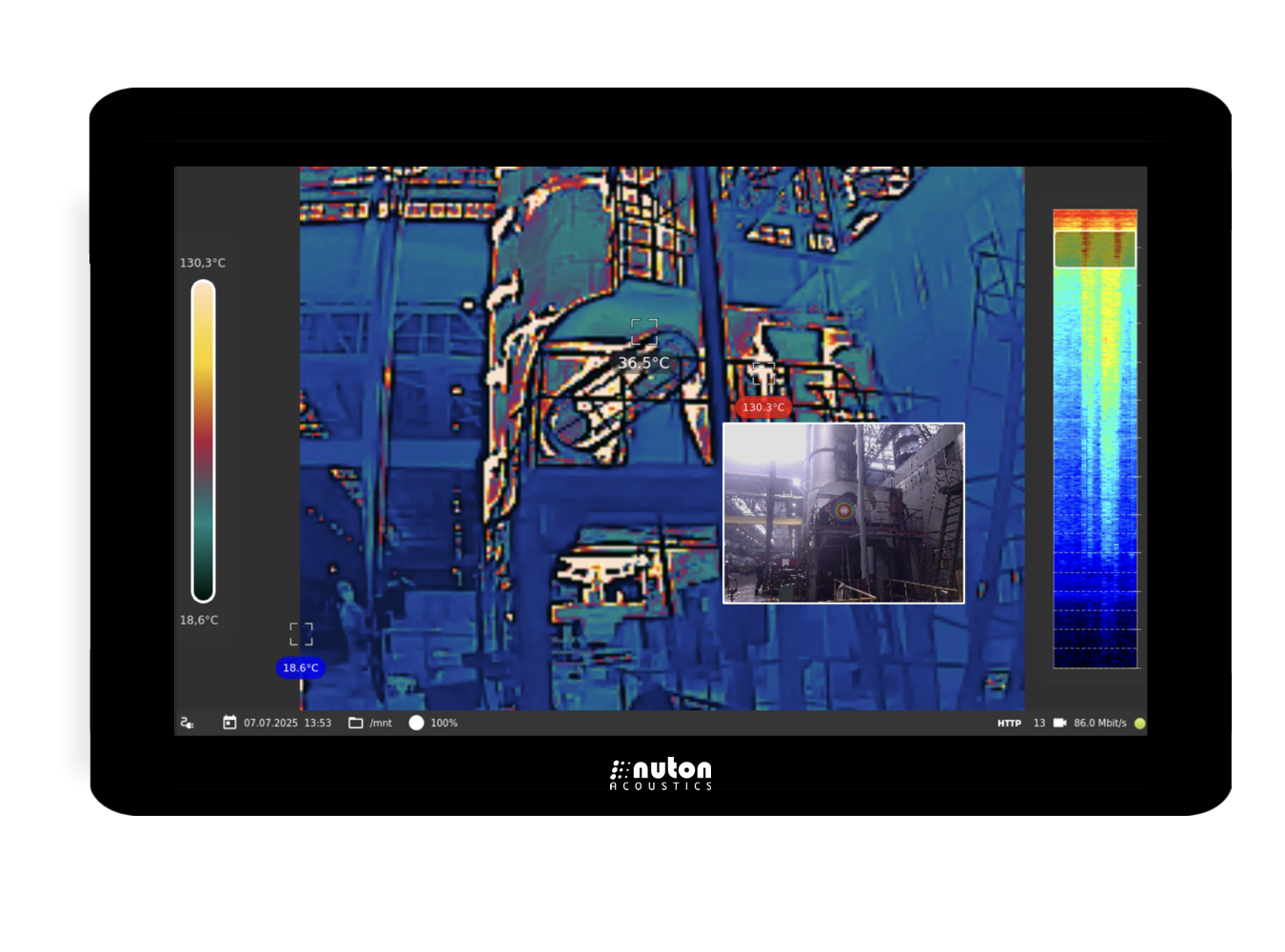Select the hot-spot marker above 130.3°C
1285x952 pixels.
[x=762, y=373]
